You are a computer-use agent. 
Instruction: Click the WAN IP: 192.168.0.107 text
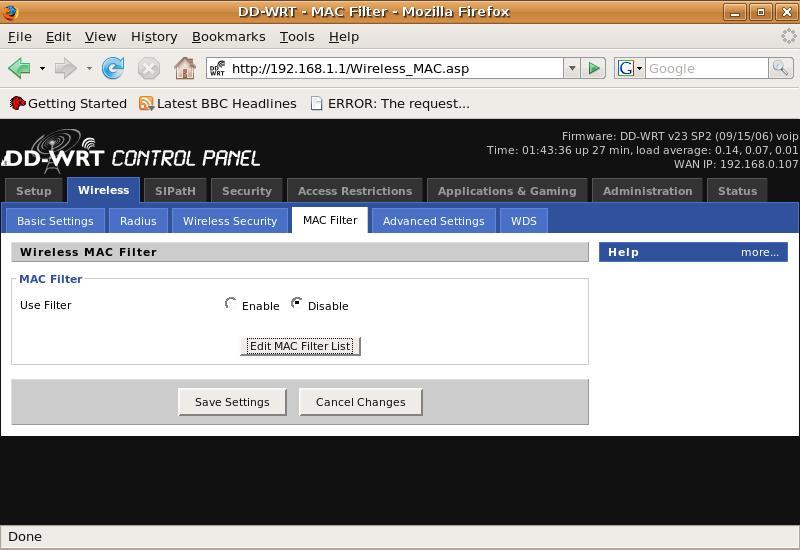pos(736,164)
